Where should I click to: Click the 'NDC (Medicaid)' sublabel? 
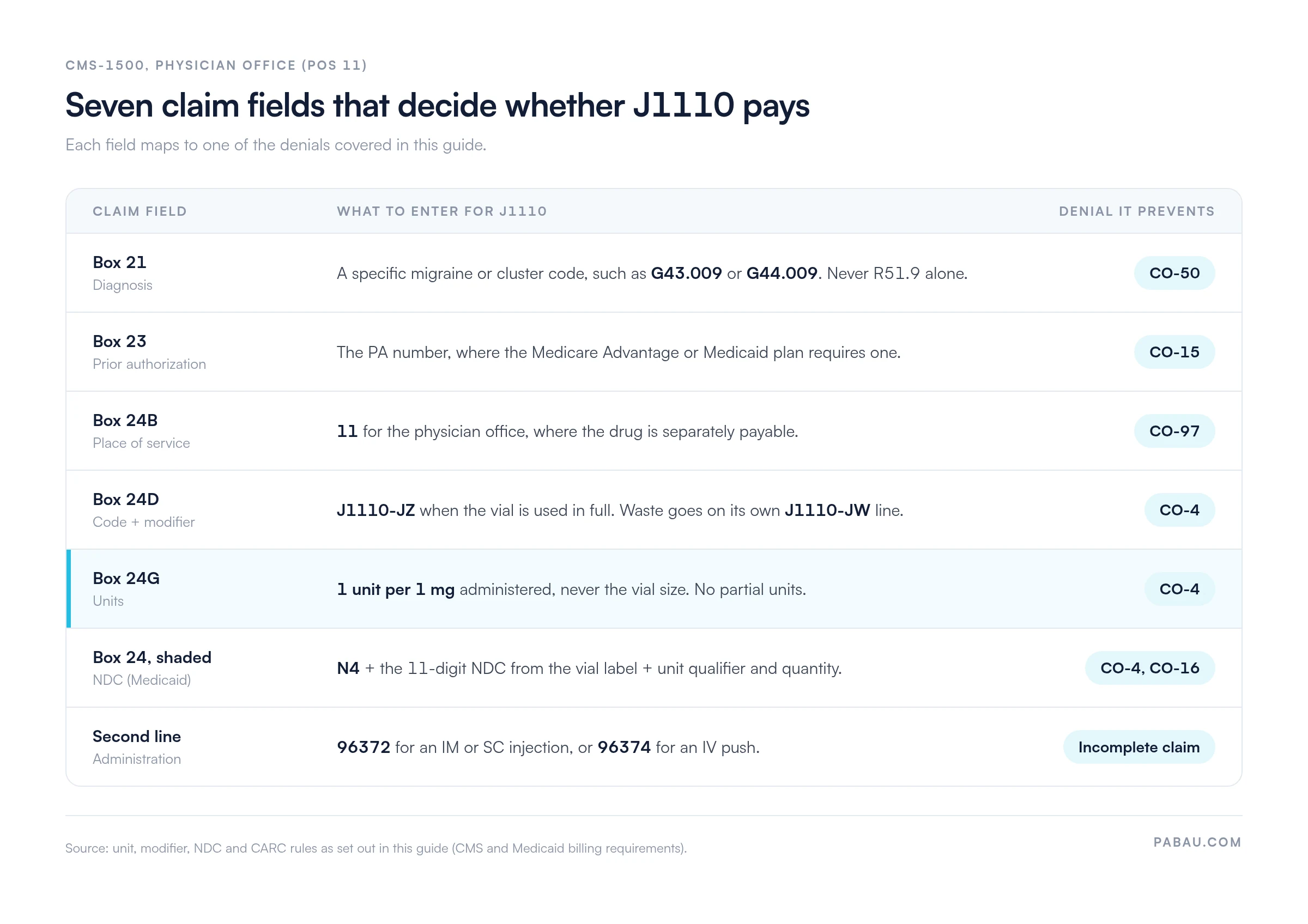click(142, 681)
